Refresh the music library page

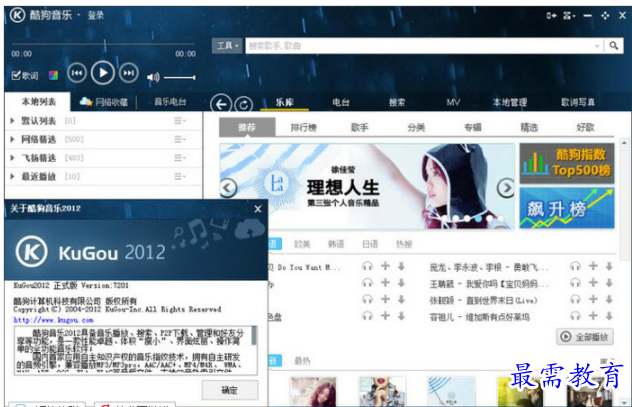pos(243,105)
